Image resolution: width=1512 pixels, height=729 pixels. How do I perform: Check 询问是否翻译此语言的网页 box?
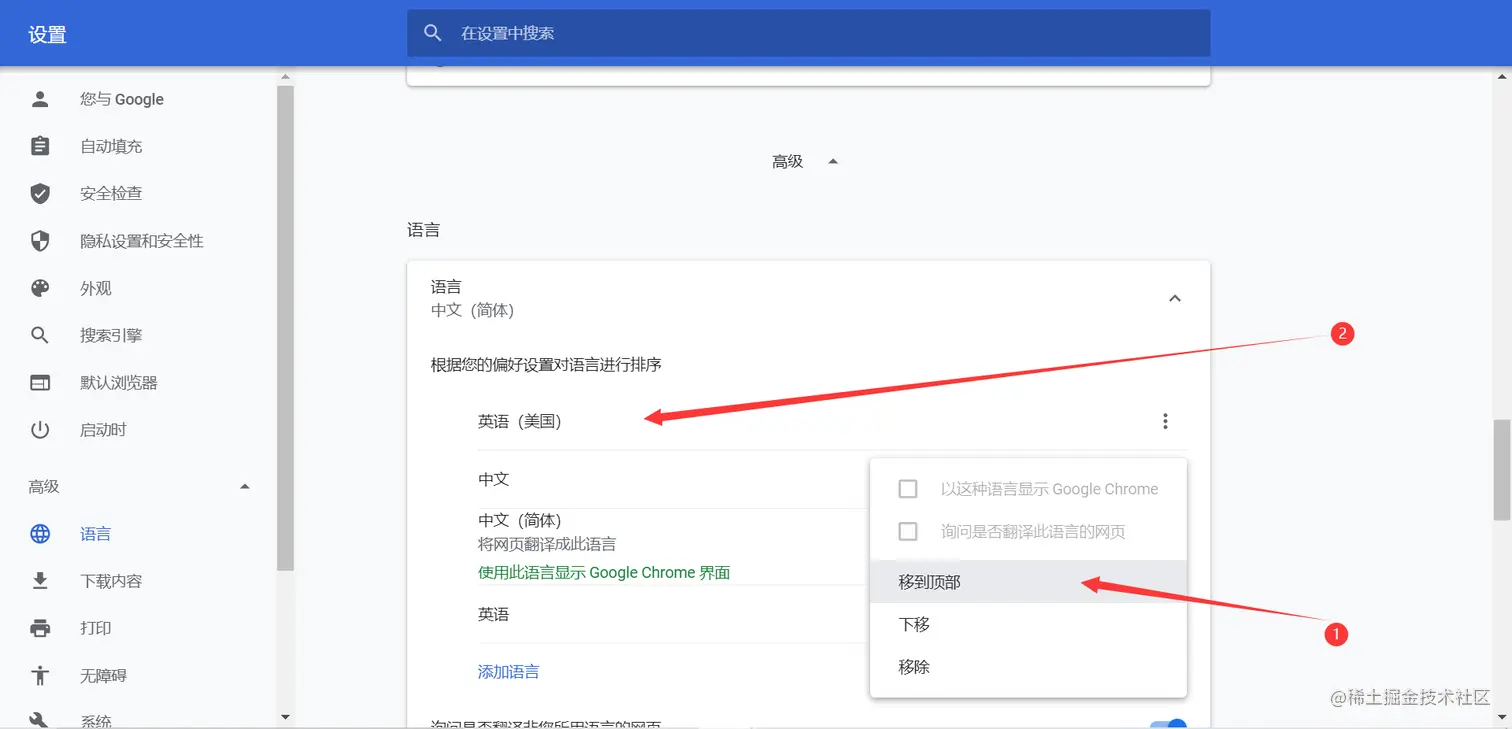click(x=908, y=531)
